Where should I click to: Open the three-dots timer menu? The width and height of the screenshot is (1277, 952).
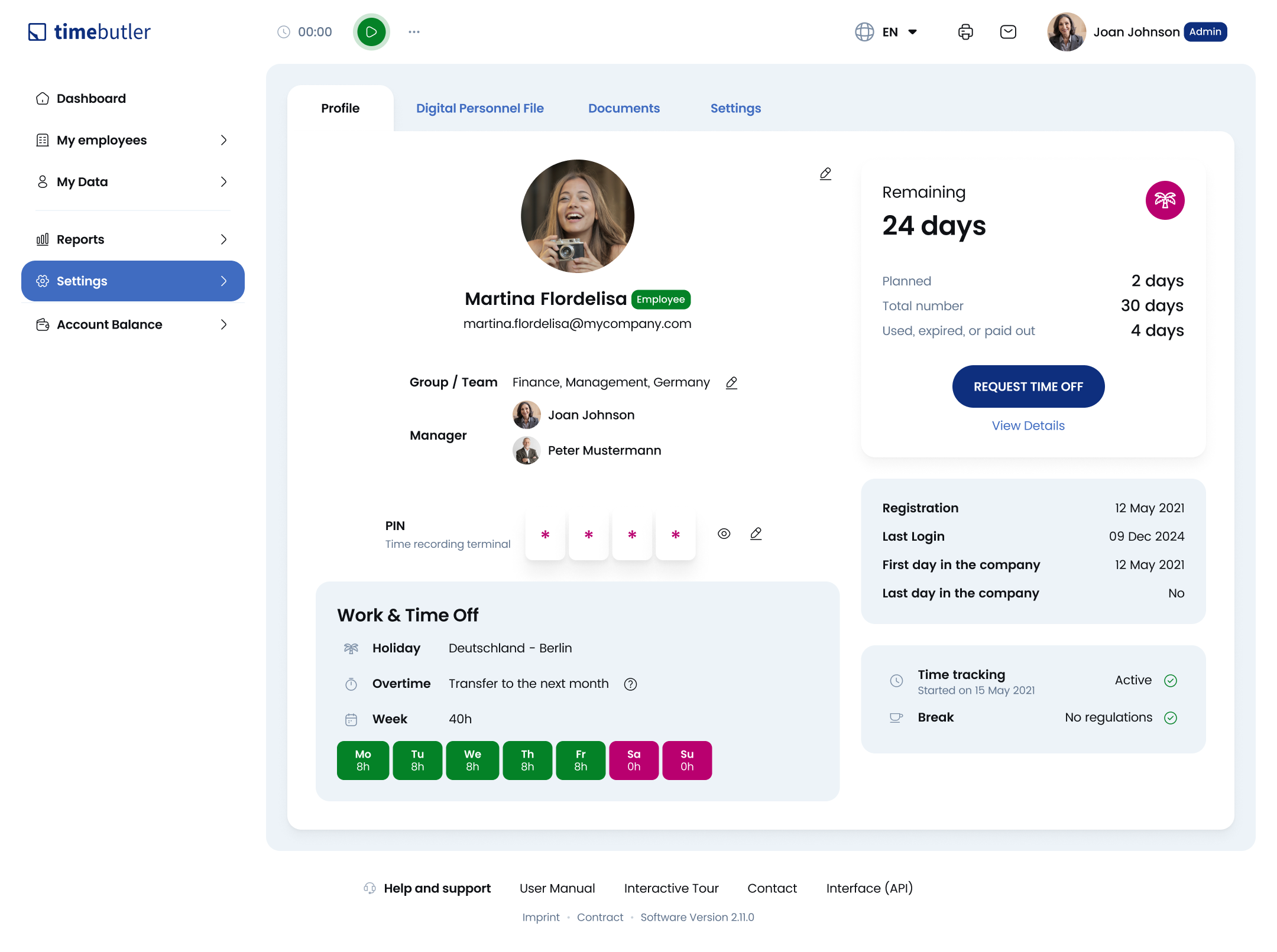(414, 32)
